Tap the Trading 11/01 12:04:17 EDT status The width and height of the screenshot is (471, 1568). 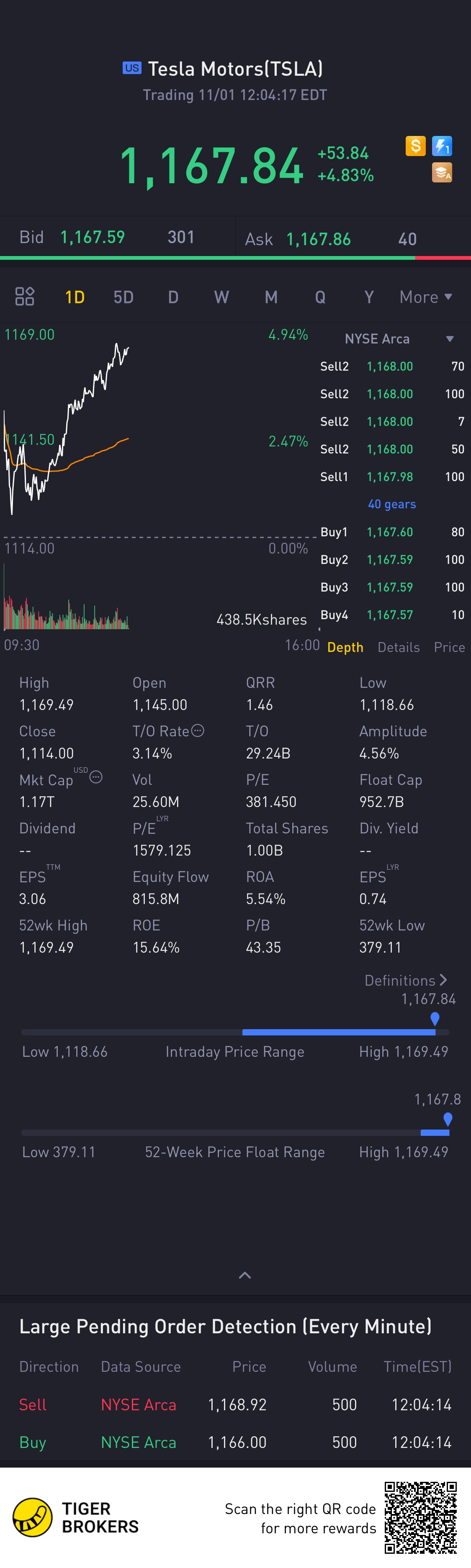pyautogui.click(x=235, y=95)
